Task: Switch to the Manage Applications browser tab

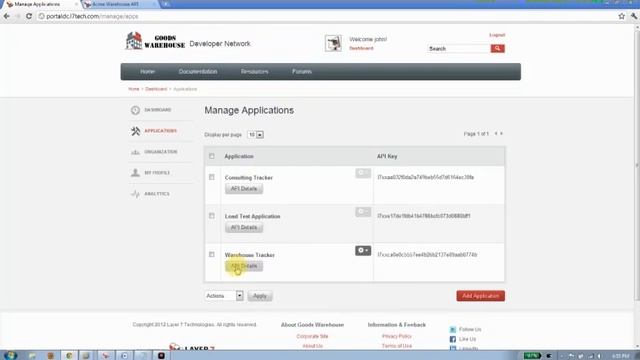Action: pos(41,4)
